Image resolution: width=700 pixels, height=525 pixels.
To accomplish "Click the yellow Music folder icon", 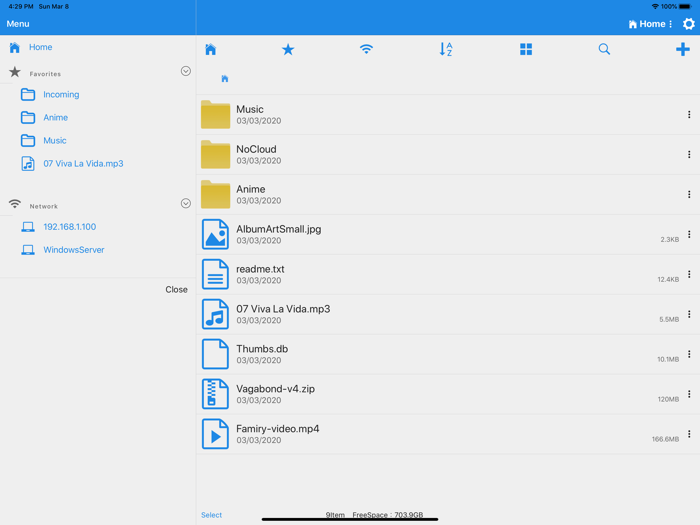I will (215, 115).
